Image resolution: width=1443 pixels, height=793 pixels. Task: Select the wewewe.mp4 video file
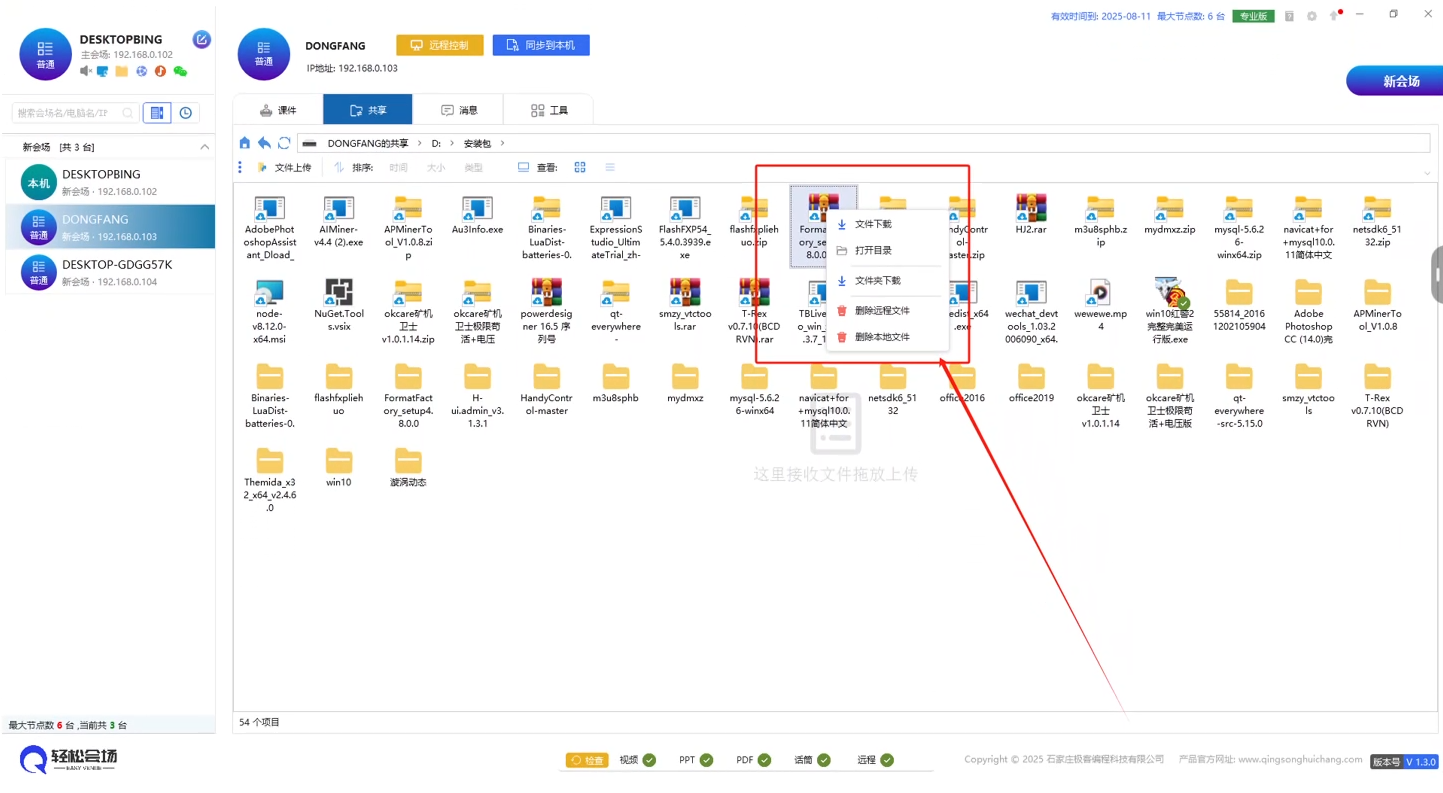1100,305
